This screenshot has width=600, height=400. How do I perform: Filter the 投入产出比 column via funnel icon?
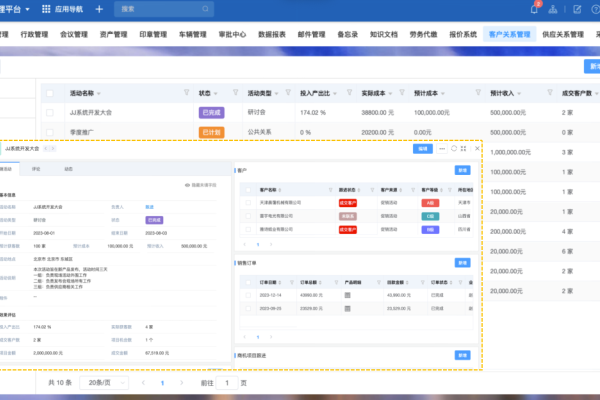tap(349, 93)
